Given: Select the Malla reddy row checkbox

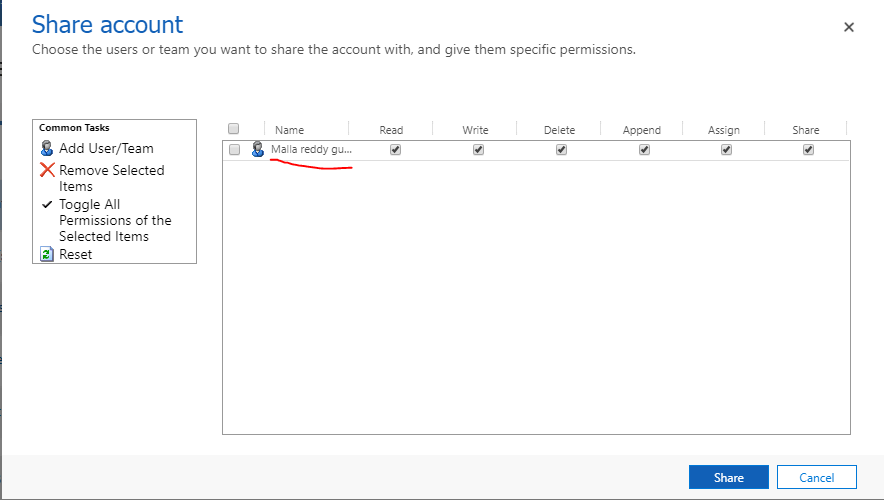Looking at the screenshot, I should click(234, 149).
